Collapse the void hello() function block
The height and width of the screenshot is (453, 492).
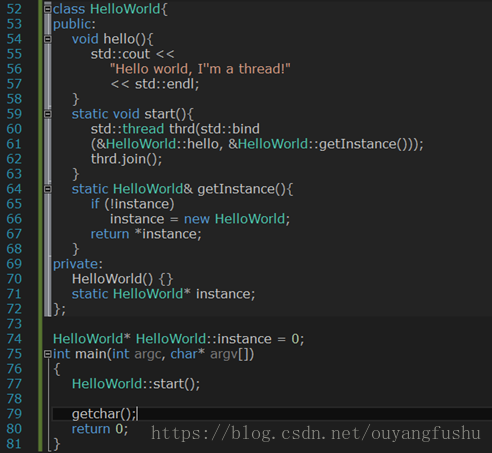coord(48,39)
